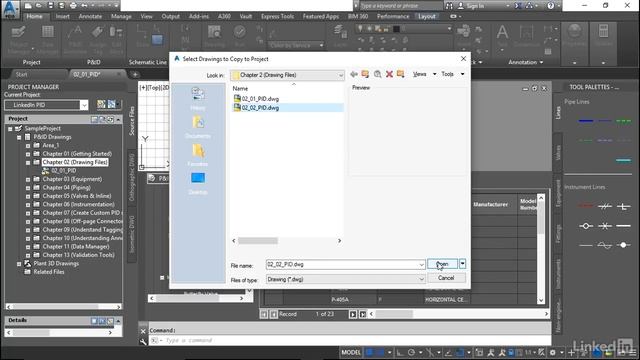Click the new drawing plus tab icon

point(135,74)
